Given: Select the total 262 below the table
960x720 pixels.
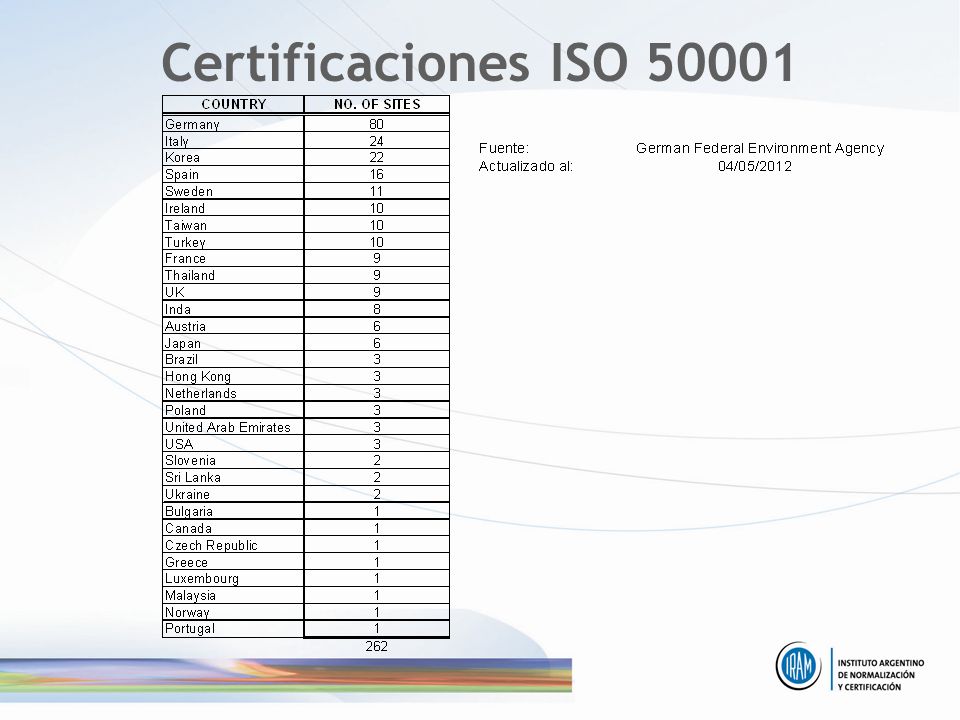Looking at the screenshot, I should pyautogui.click(x=377, y=646).
